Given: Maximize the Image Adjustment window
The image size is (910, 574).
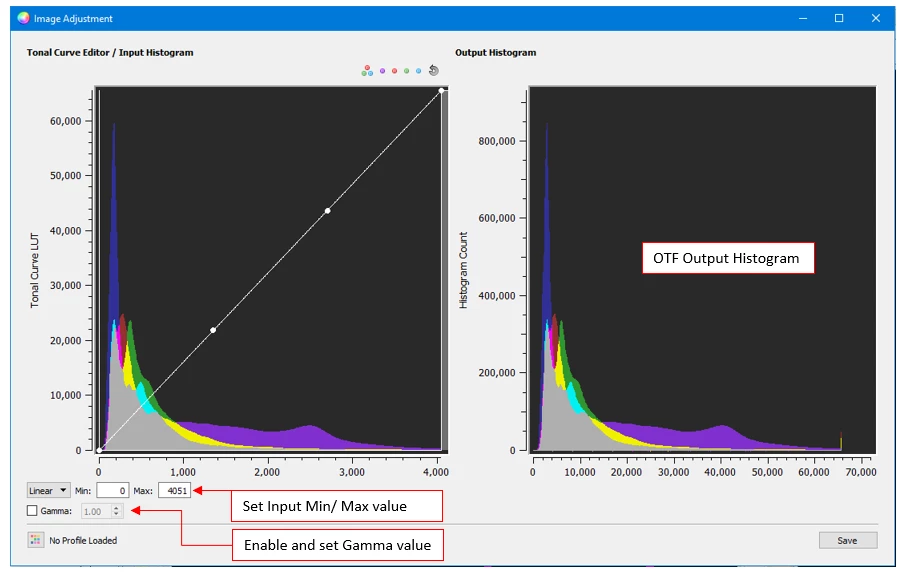Looking at the screenshot, I should pos(839,18).
